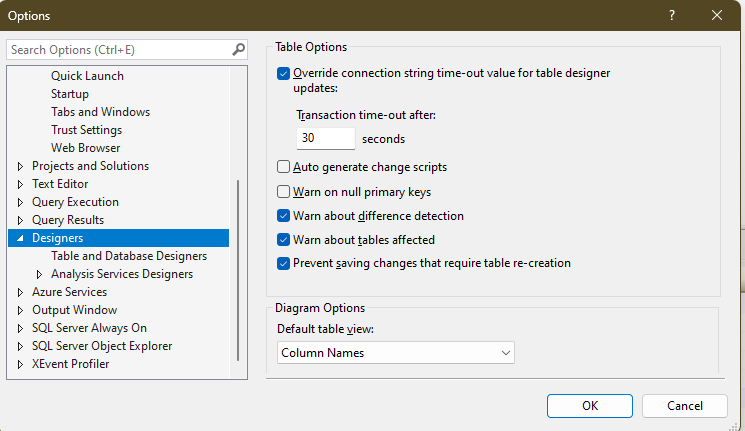The height and width of the screenshot is (431, 745).
Task: Click the OK button
Action: [x=590, y=406]
